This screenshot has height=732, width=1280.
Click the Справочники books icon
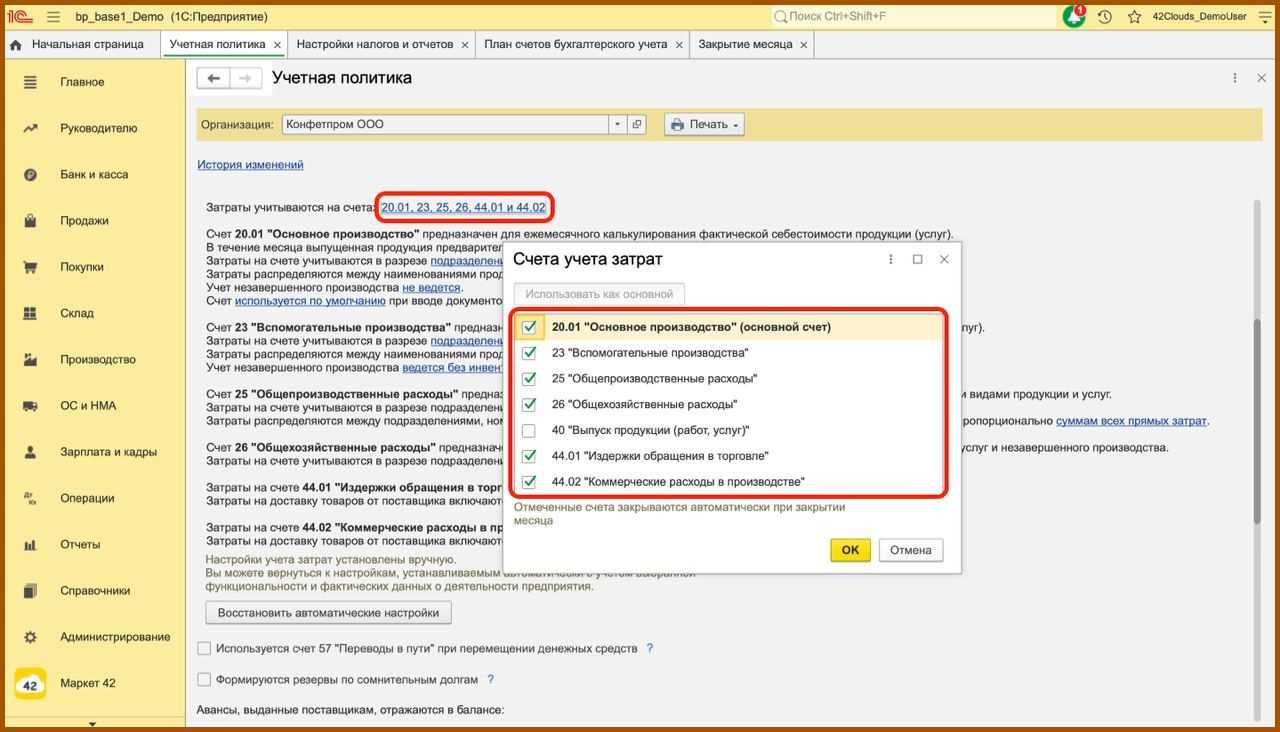[30, 591]
